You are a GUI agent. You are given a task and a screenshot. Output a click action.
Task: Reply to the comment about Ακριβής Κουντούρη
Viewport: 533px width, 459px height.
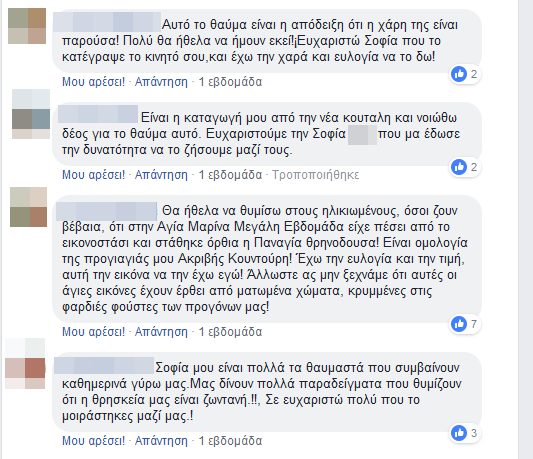pyautogui.click(x=161, y=332)
